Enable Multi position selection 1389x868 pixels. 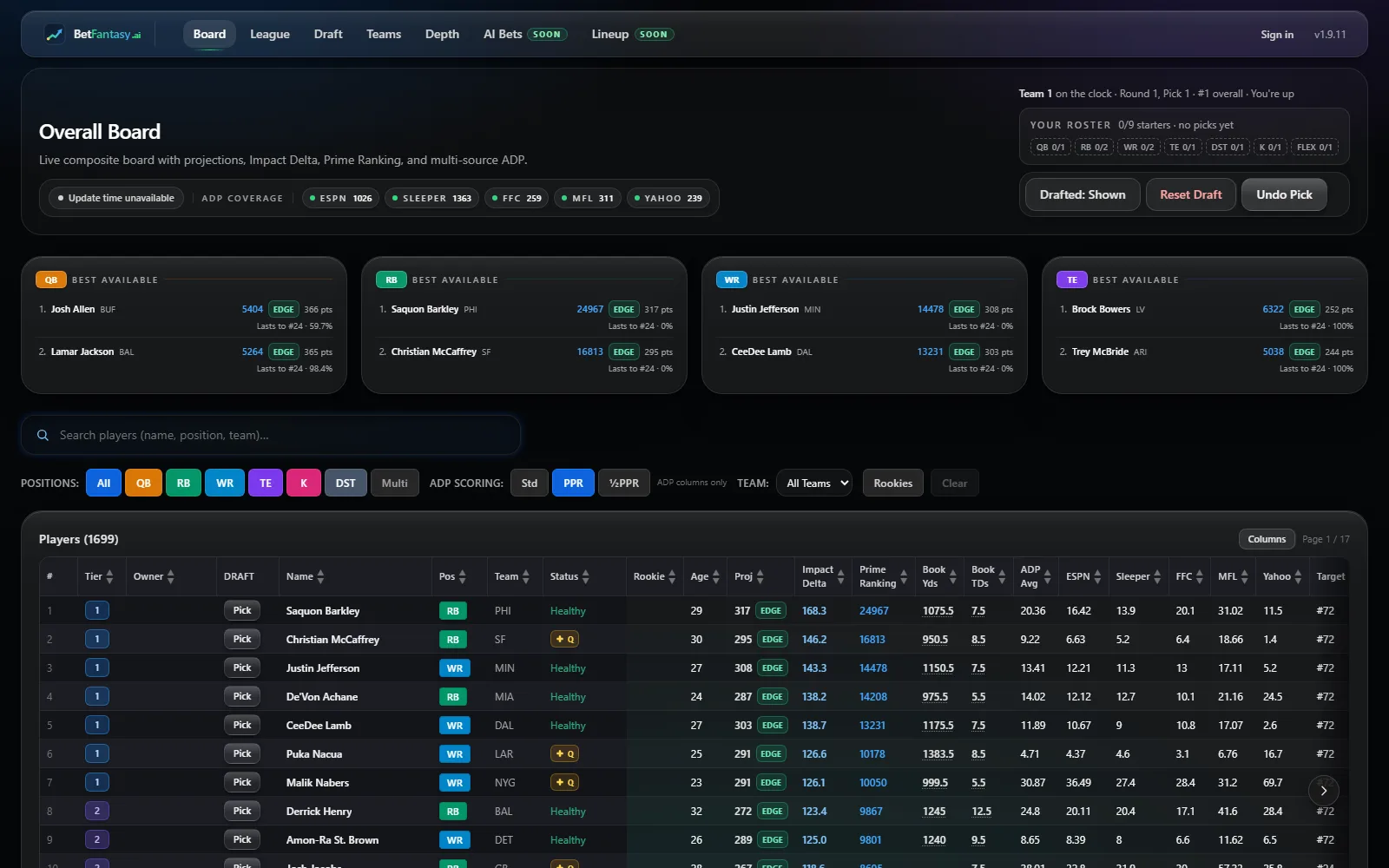click(394, 483)
